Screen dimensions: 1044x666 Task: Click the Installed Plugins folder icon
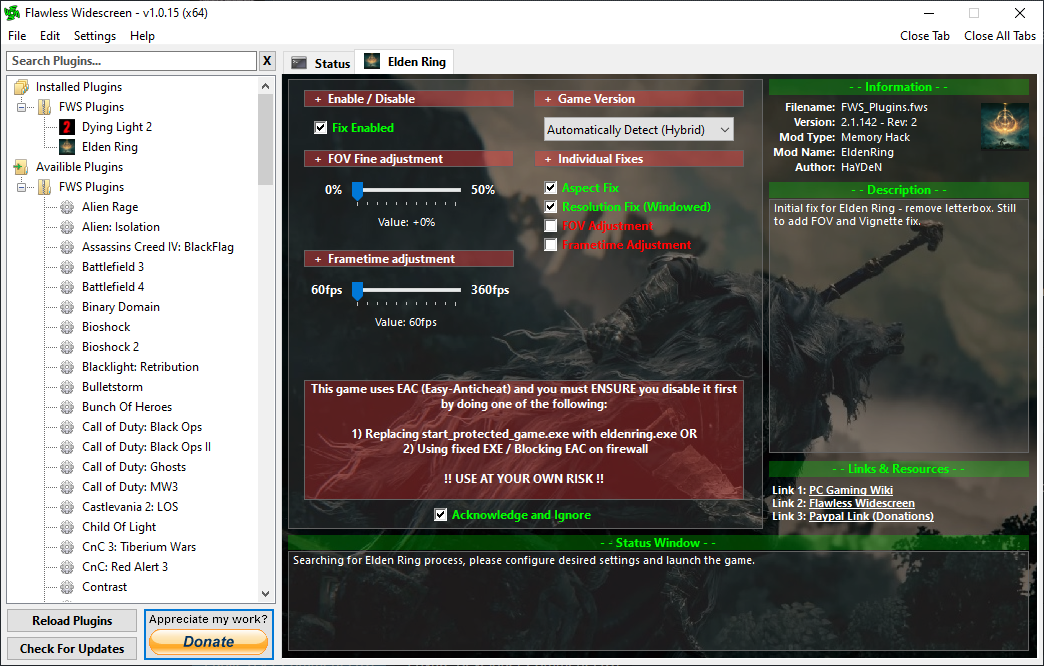[x=21, y=87]
